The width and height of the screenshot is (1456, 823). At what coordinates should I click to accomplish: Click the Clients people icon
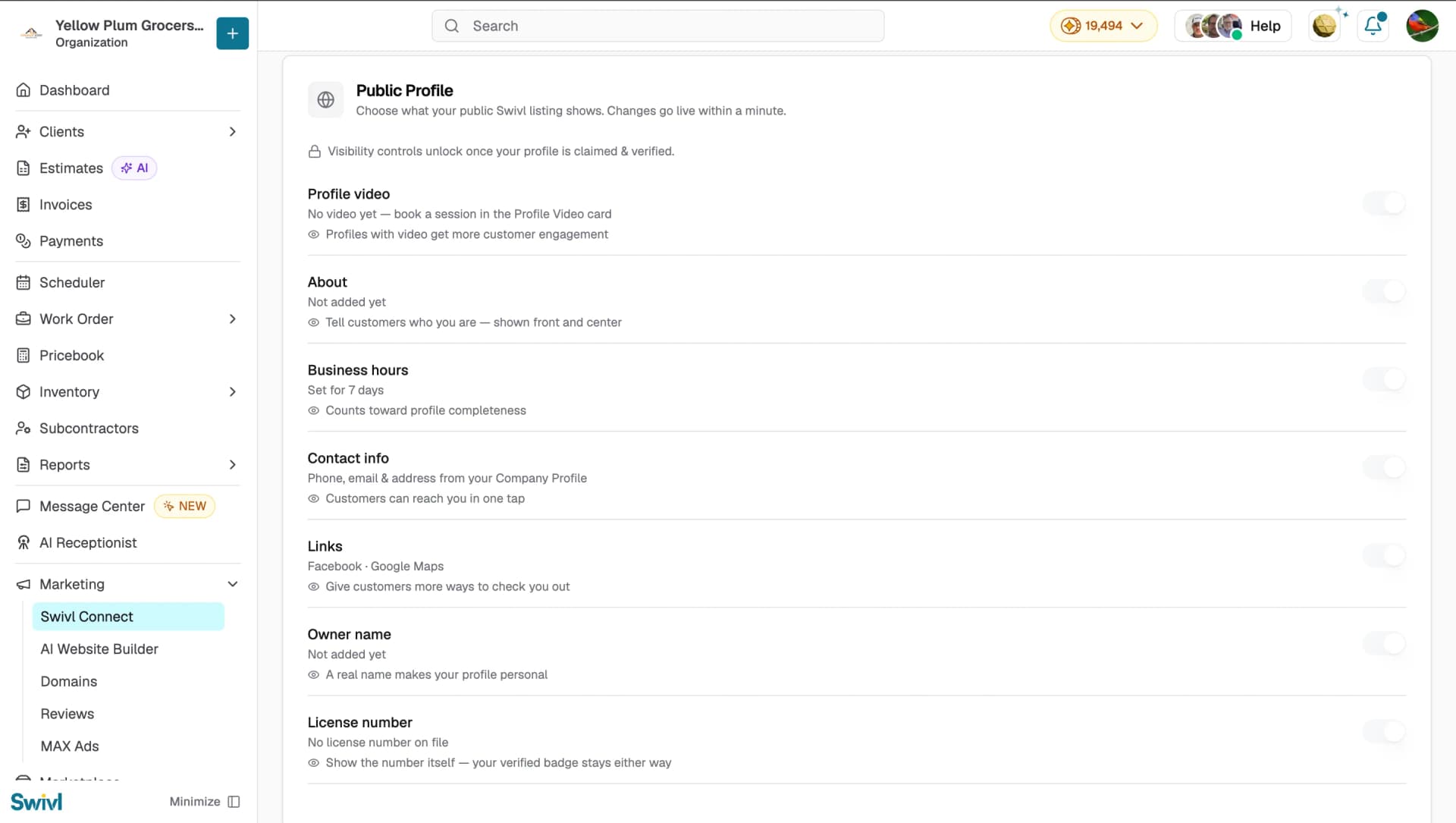24,132
